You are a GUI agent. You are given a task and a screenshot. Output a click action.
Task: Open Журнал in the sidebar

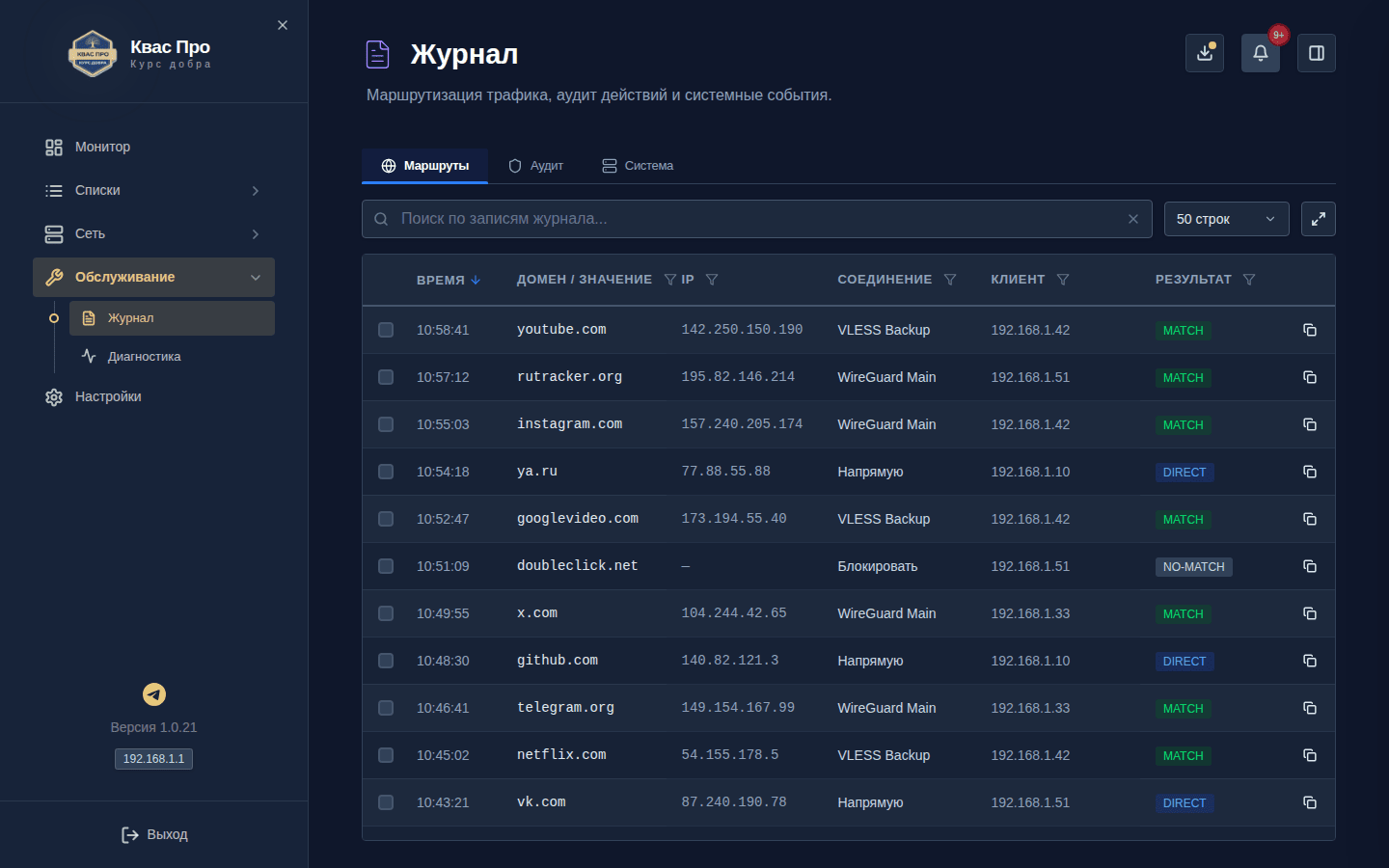point(172,318)
